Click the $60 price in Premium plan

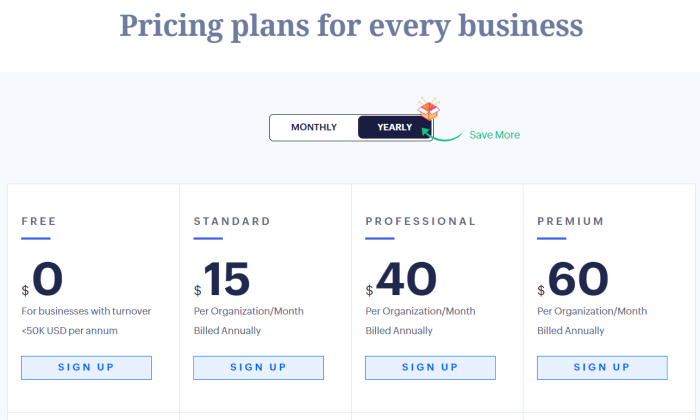pyautogui.click(x=573, y=279)
